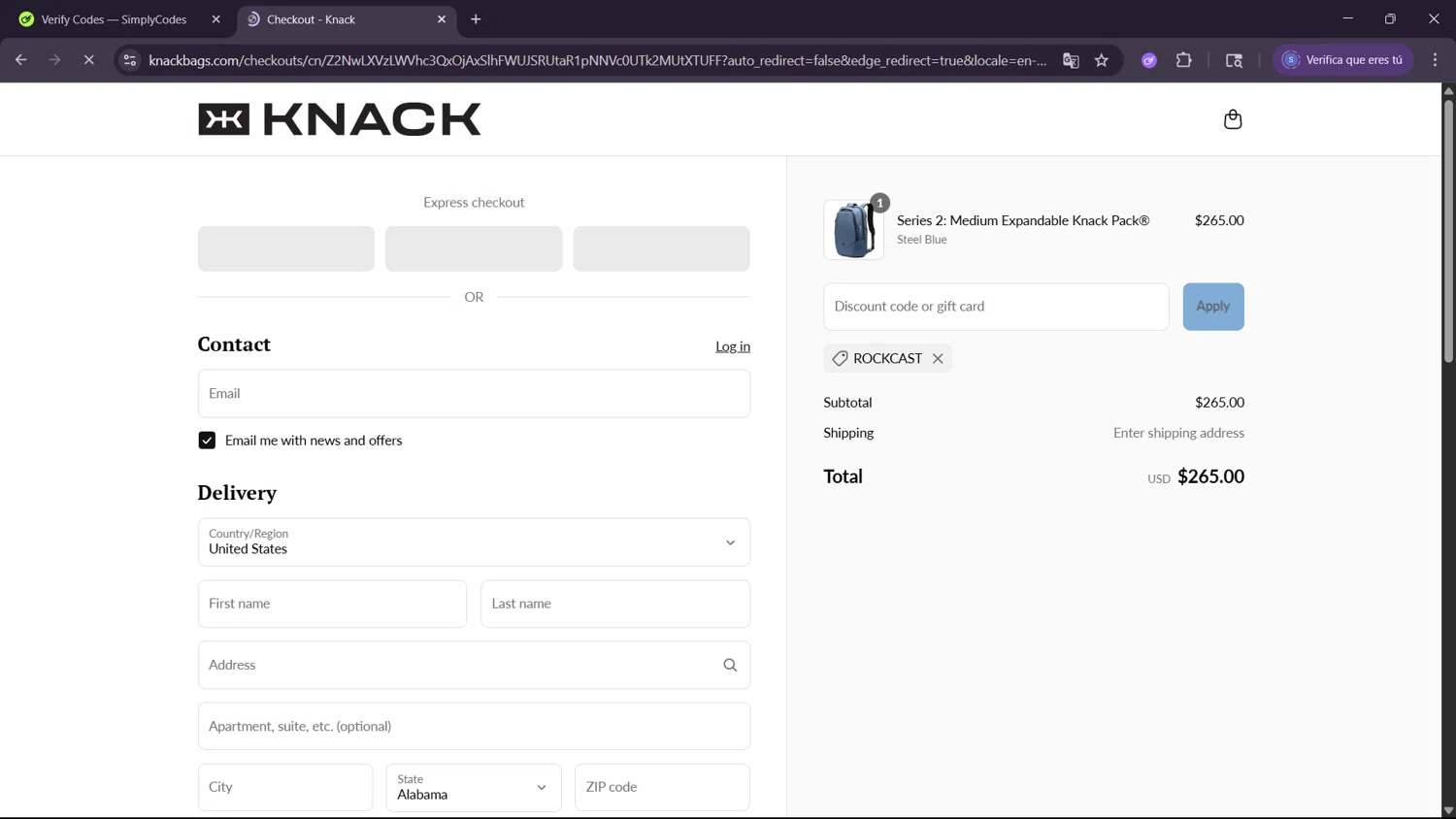Viewport: 1456px width, 819px height.
Task: Click the Apply discount button
Action: (x=1213, y=307)
